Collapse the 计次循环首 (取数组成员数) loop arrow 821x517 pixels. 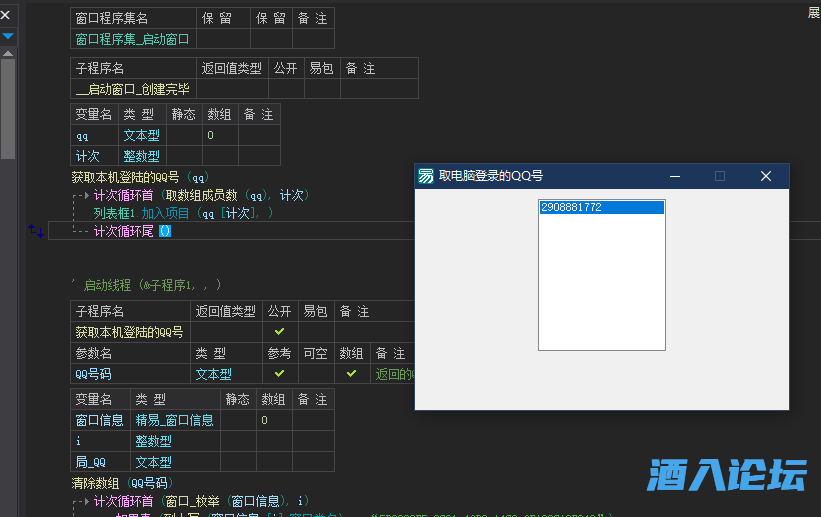(x=85, y=196)
